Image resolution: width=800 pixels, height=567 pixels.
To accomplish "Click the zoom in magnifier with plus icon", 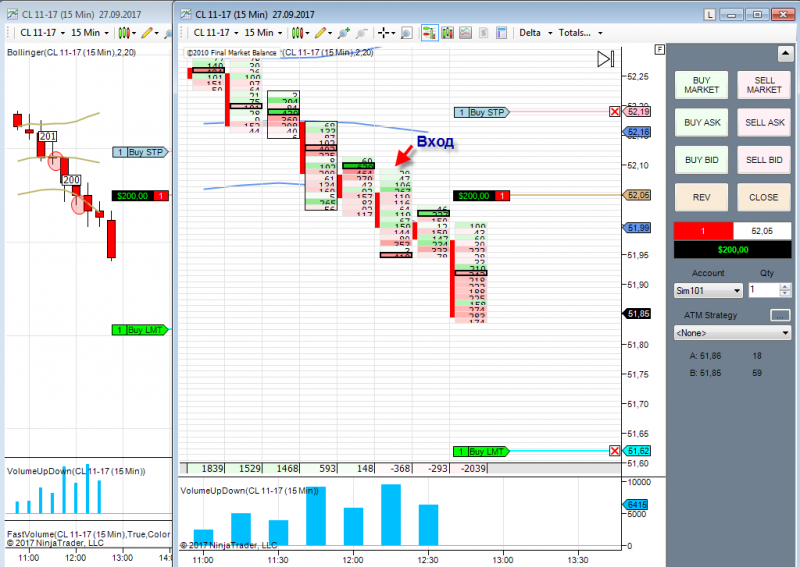I will click(x=343, y=33).
